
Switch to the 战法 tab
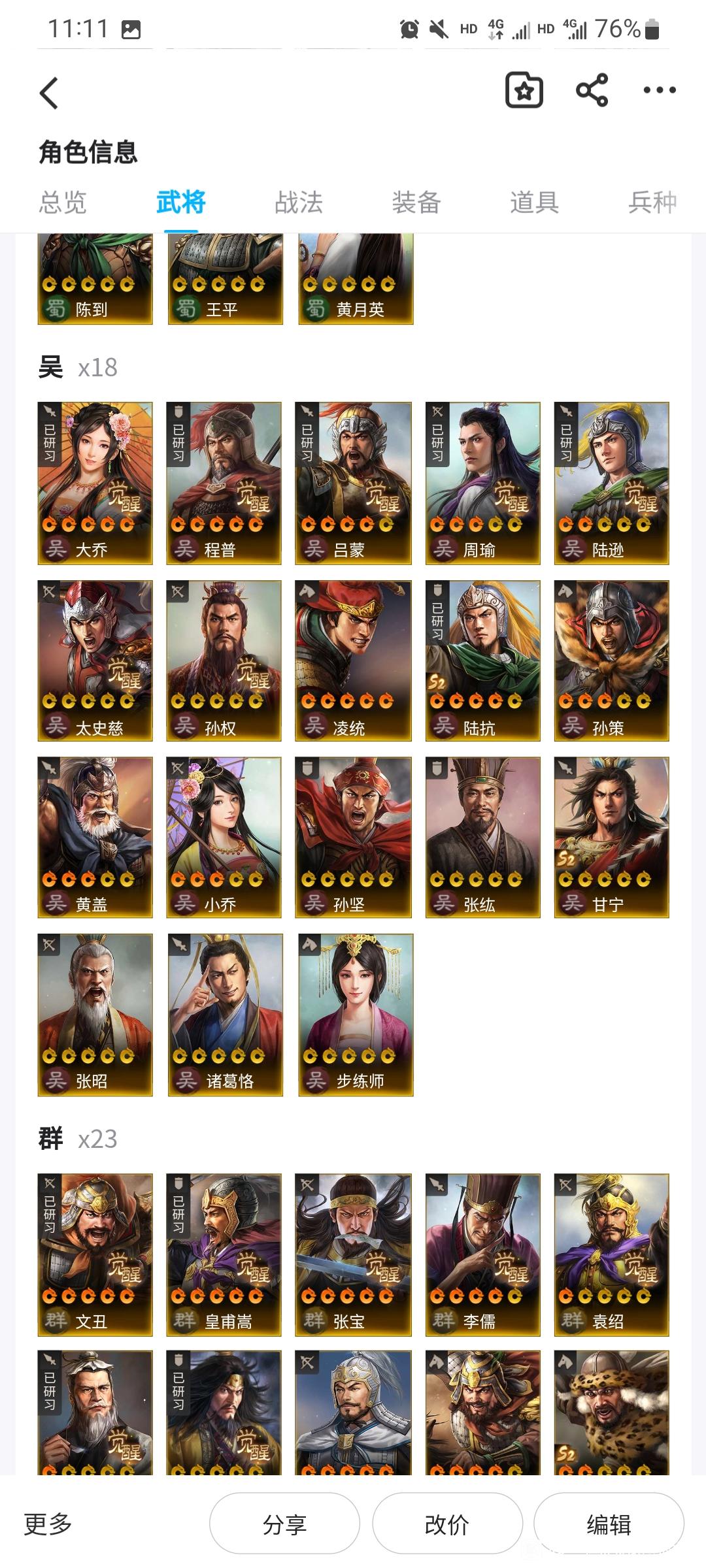pos(299,203)
